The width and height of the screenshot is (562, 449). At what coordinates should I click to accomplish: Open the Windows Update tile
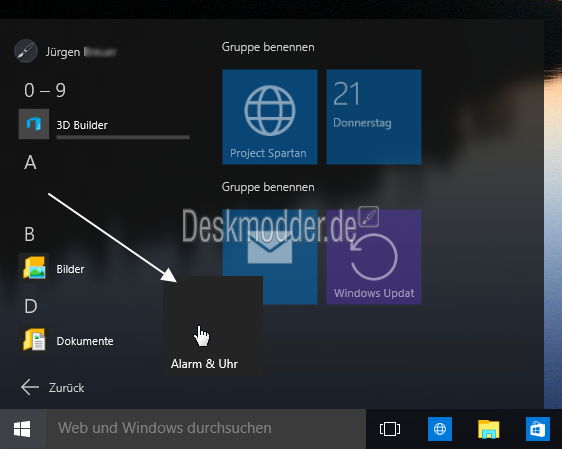click(374, 257)
